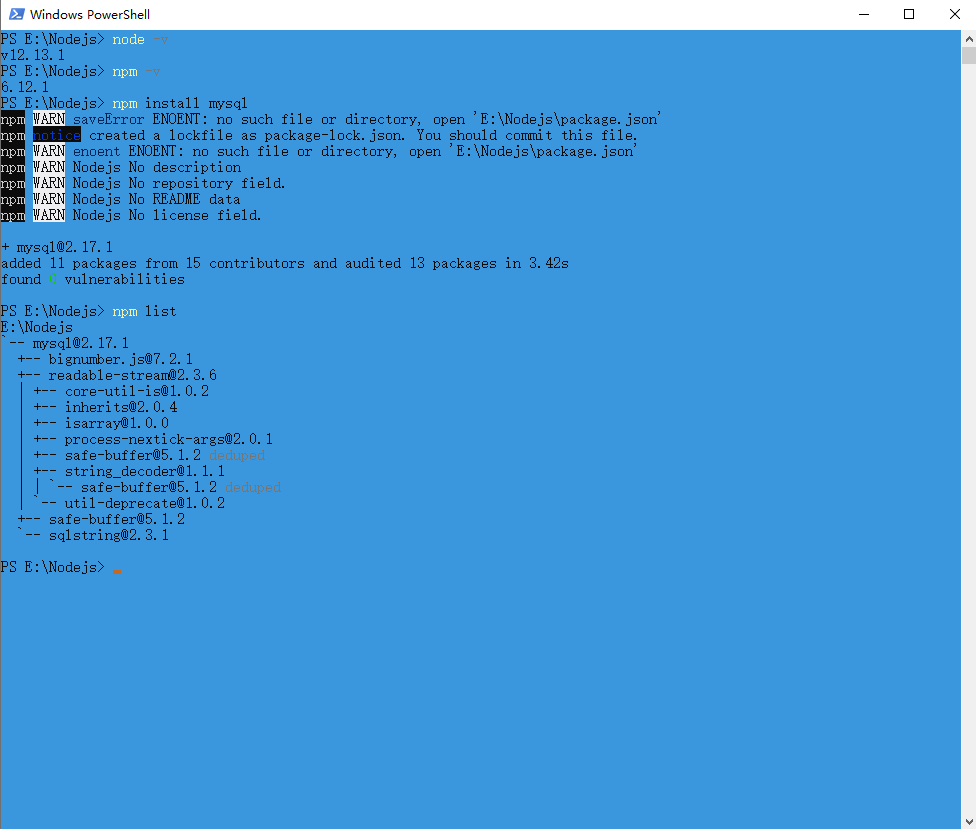Click the 'enoent ENOENT' warning line

tap(317, 151)
